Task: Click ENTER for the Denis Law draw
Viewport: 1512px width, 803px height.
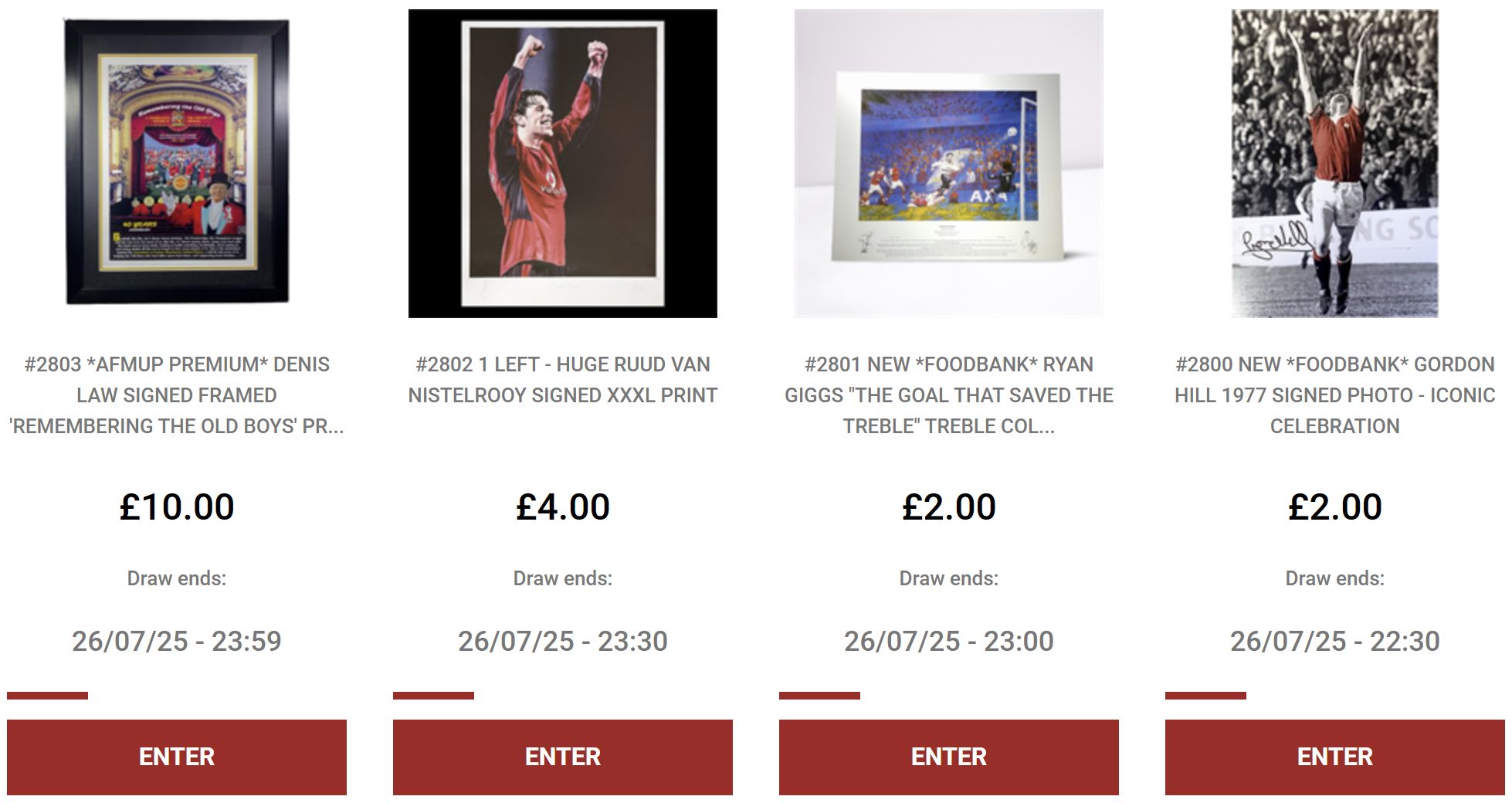Action: coord(177,757)
